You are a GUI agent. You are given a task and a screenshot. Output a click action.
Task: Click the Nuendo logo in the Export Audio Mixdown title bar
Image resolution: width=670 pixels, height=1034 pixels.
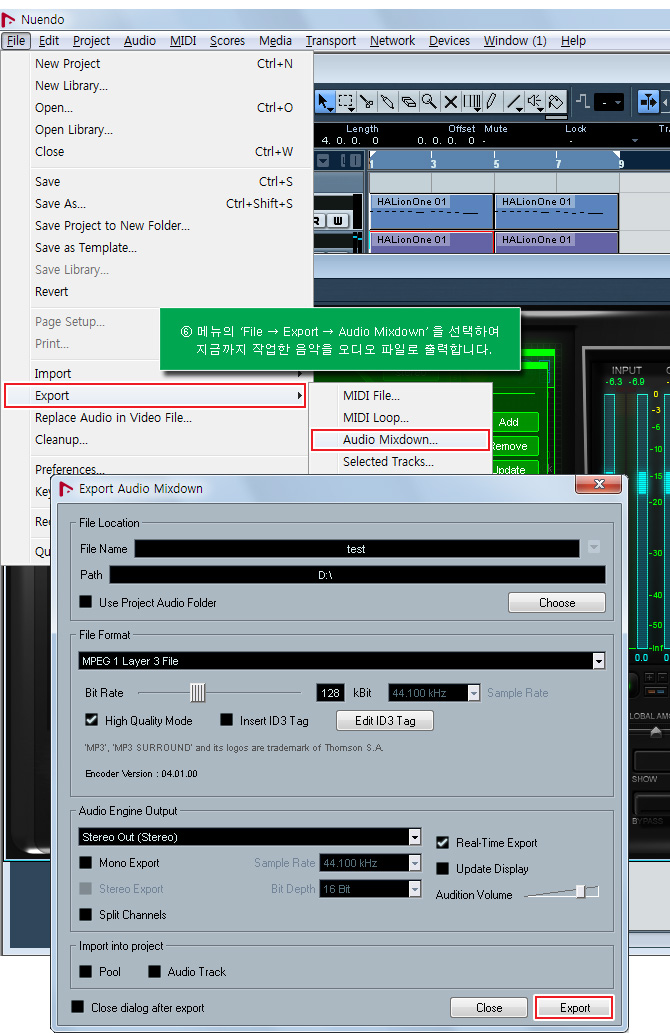pyautogui.click(x=66, y=489)
